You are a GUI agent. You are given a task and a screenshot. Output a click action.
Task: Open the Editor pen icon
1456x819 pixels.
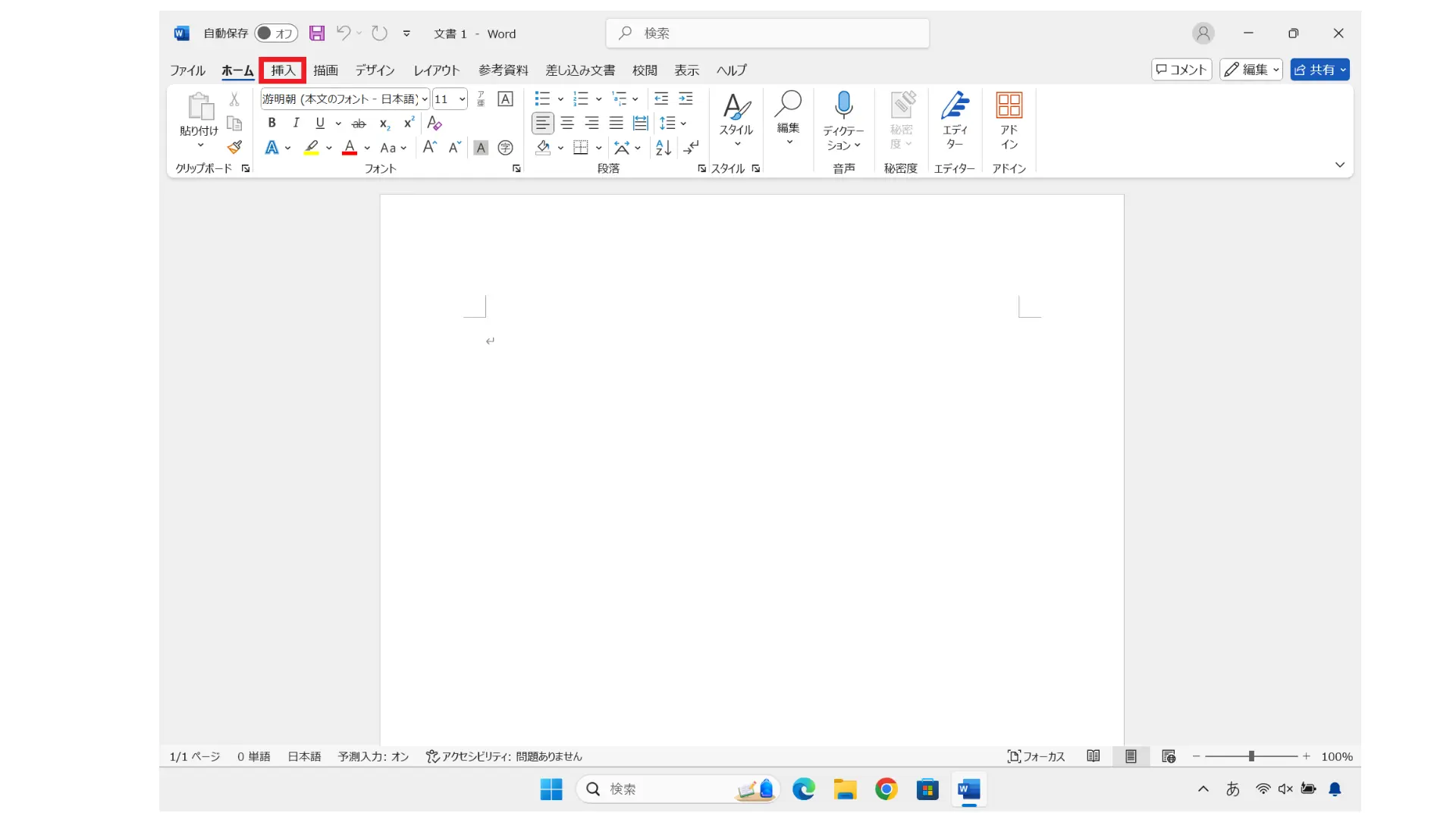tap(955, 105)
